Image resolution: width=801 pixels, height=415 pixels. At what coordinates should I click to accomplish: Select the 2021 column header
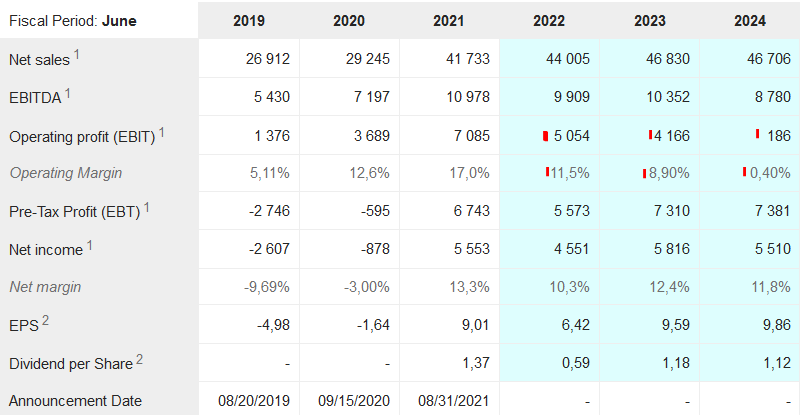coord(448,21)
